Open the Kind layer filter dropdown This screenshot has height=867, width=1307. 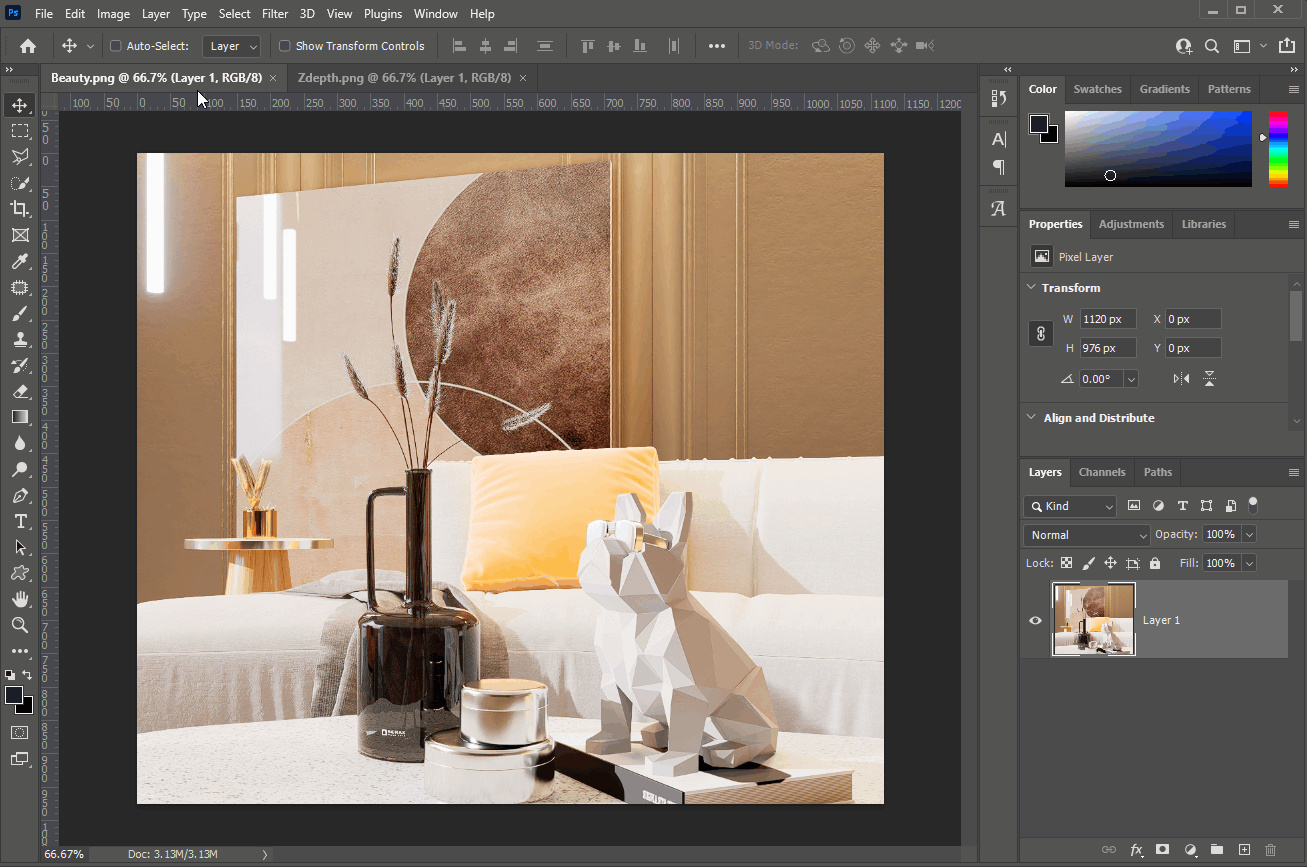pyautogui.click(x=1069, y=506)
